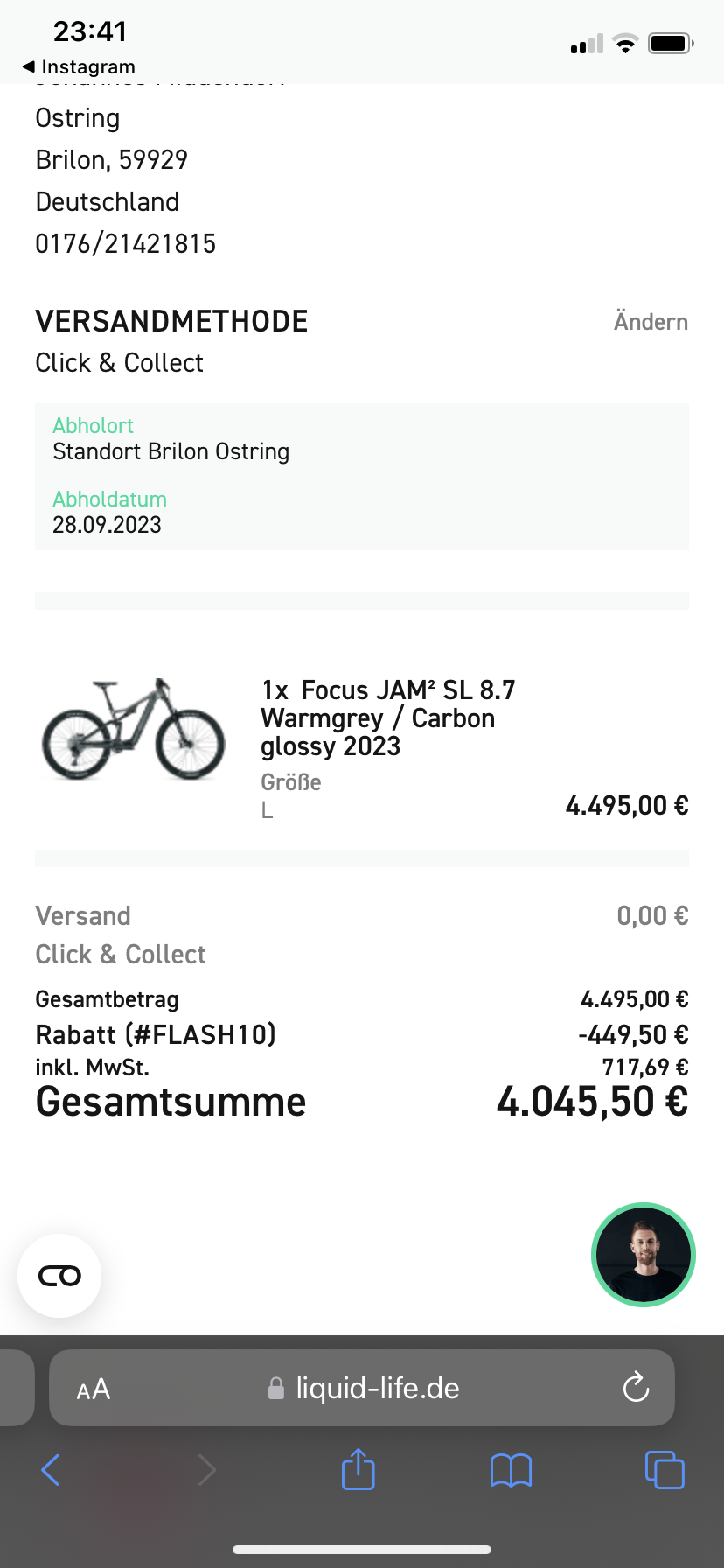The height and width of the screenshot is (1568, 724).
Task: Tap the liquid-life.de address bar
Action: (x=376, y=1388)
